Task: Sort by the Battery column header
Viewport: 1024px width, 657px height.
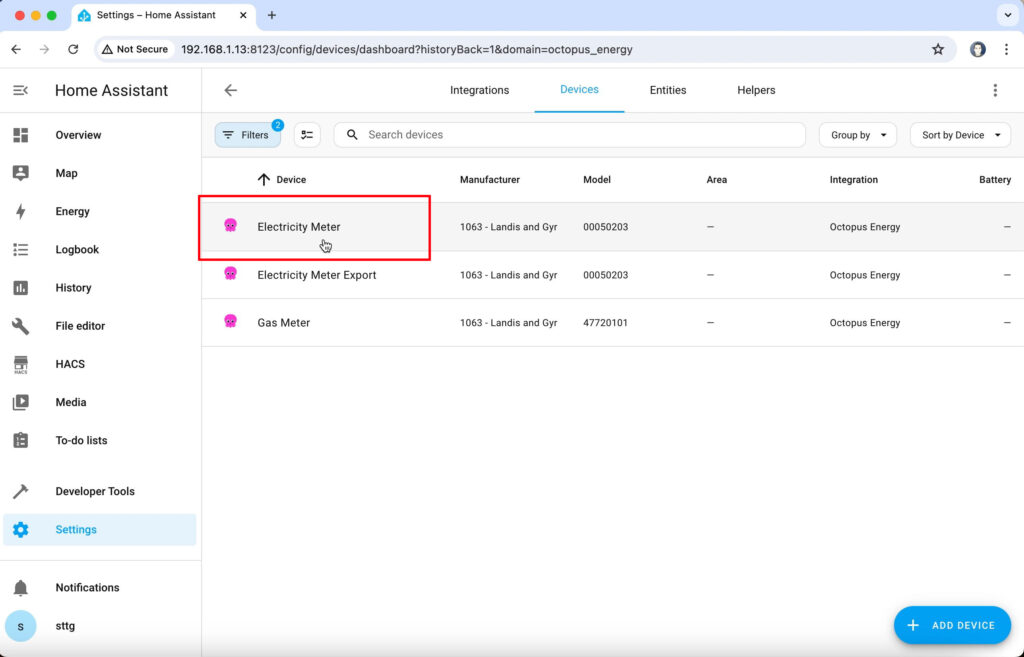Action: [995, 180]
